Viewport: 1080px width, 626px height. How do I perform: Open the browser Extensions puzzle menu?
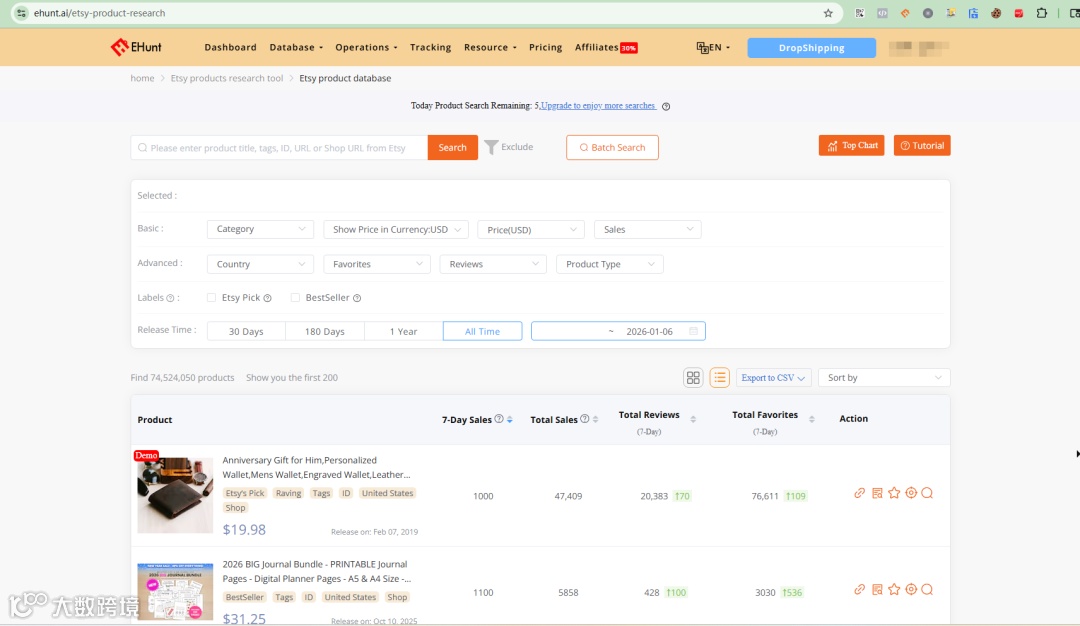pos(1041,13)
